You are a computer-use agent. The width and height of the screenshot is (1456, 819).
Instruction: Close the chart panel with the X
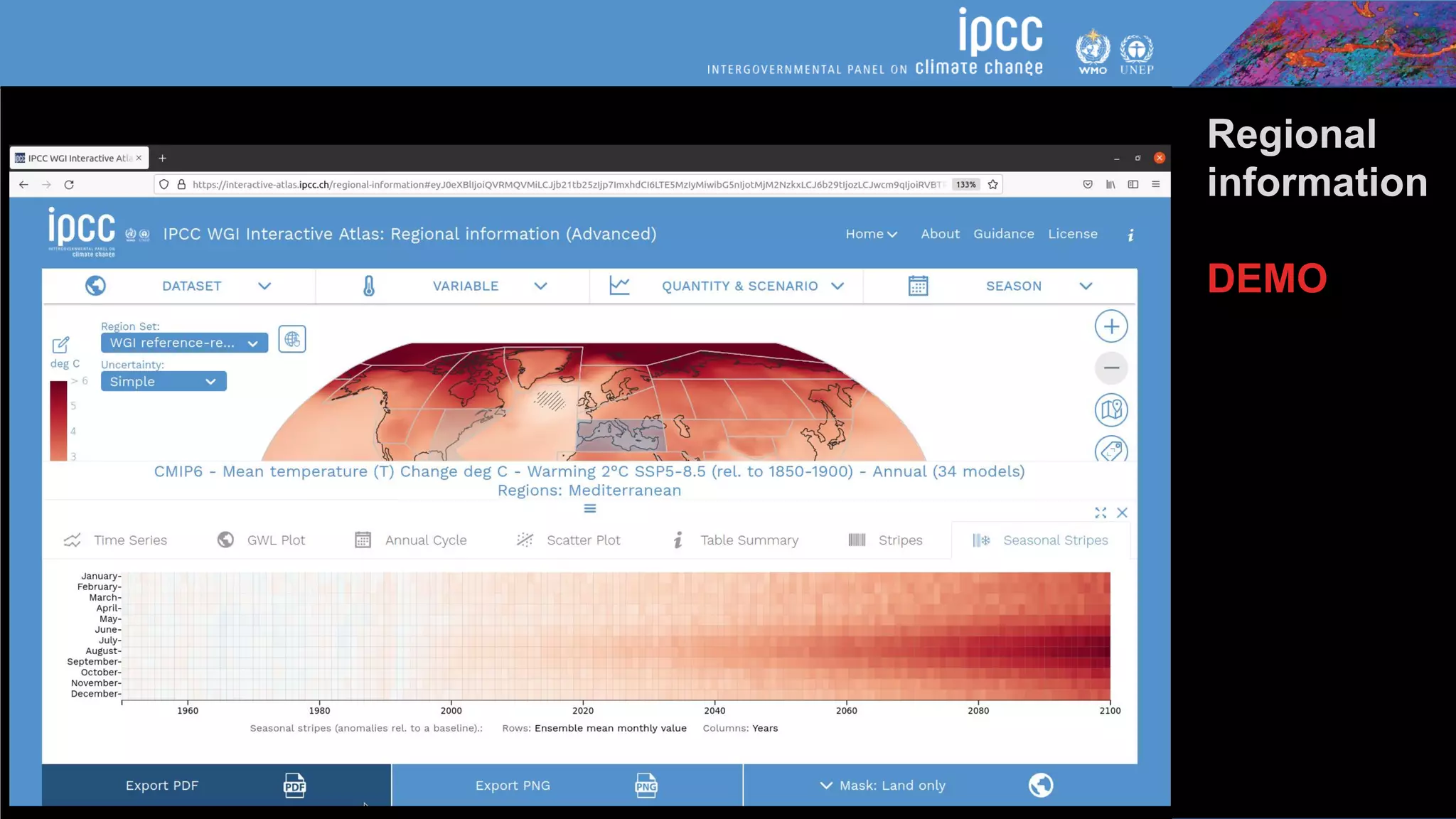(x=1122, y=513)
